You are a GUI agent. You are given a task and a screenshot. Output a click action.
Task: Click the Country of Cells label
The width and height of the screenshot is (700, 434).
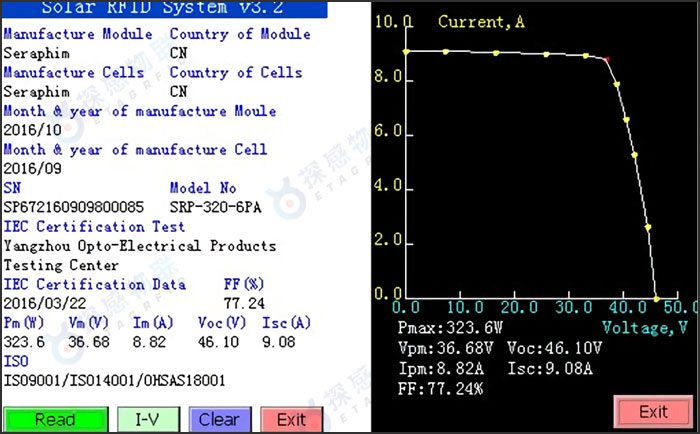(236, 72)
